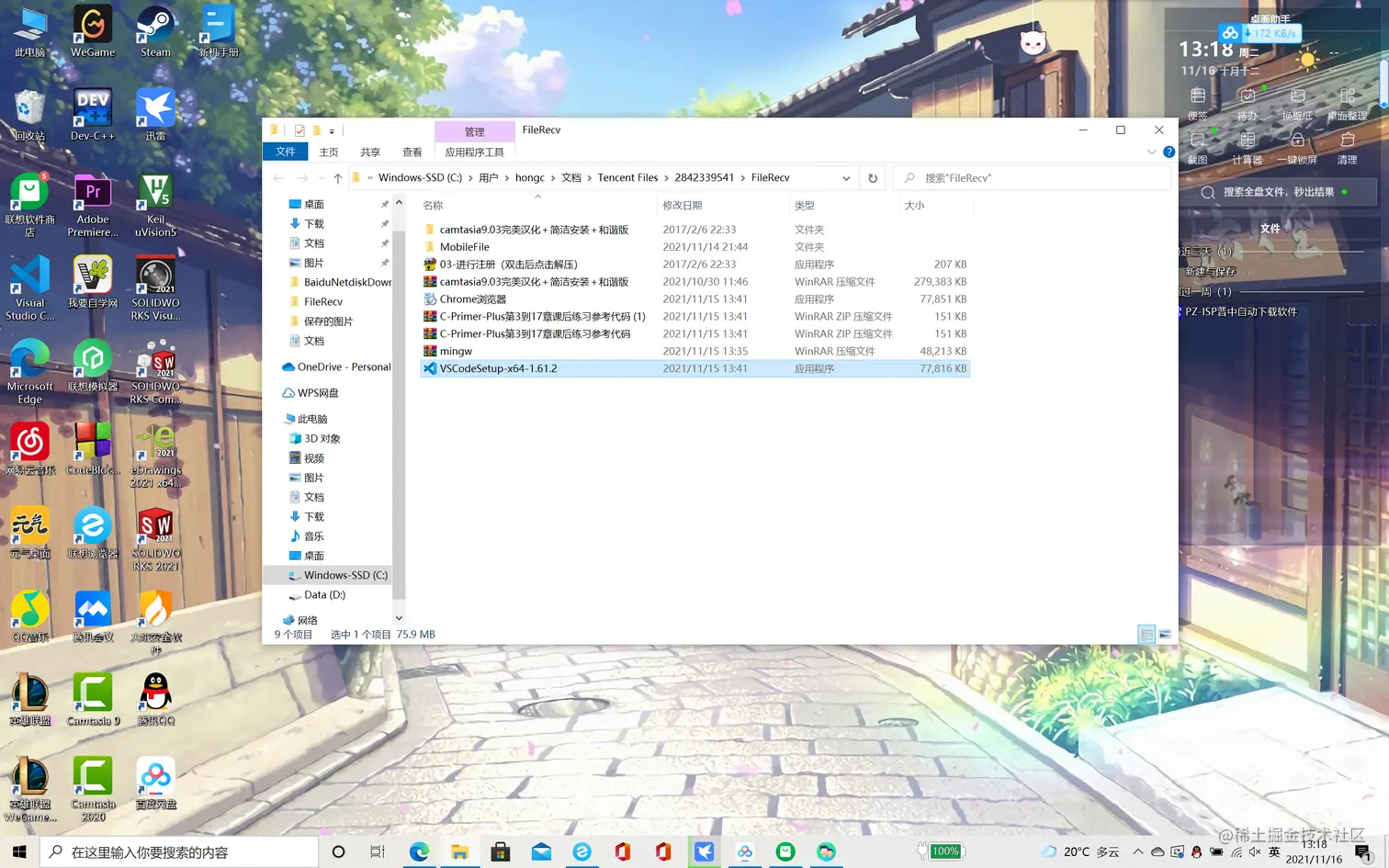Click Windows-SSD (C:) in address breadcrumb
The height and width of the screenshot is (868, 1389).
pyautogui.click(x=421, y=178)
